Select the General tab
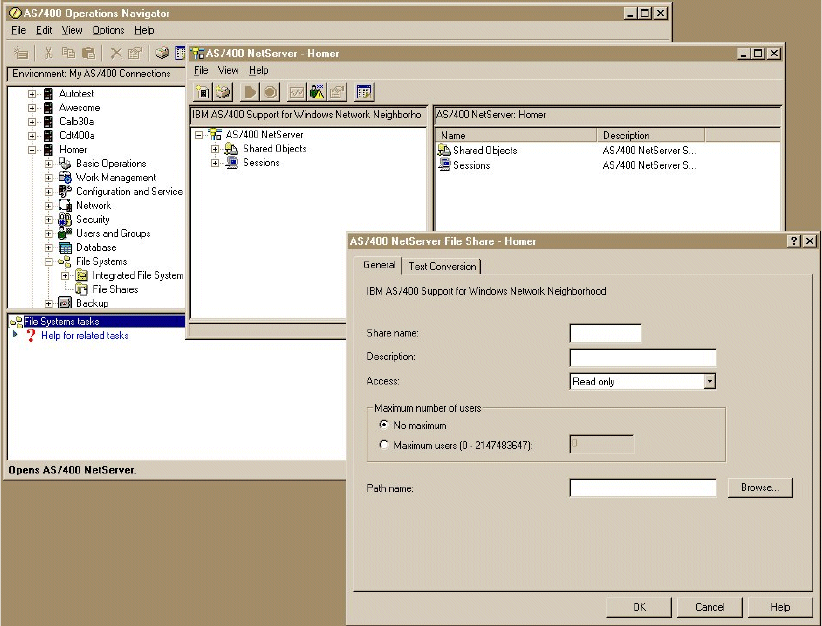The height and width of the screenshot is (626, 822). (x=378, y=265)
